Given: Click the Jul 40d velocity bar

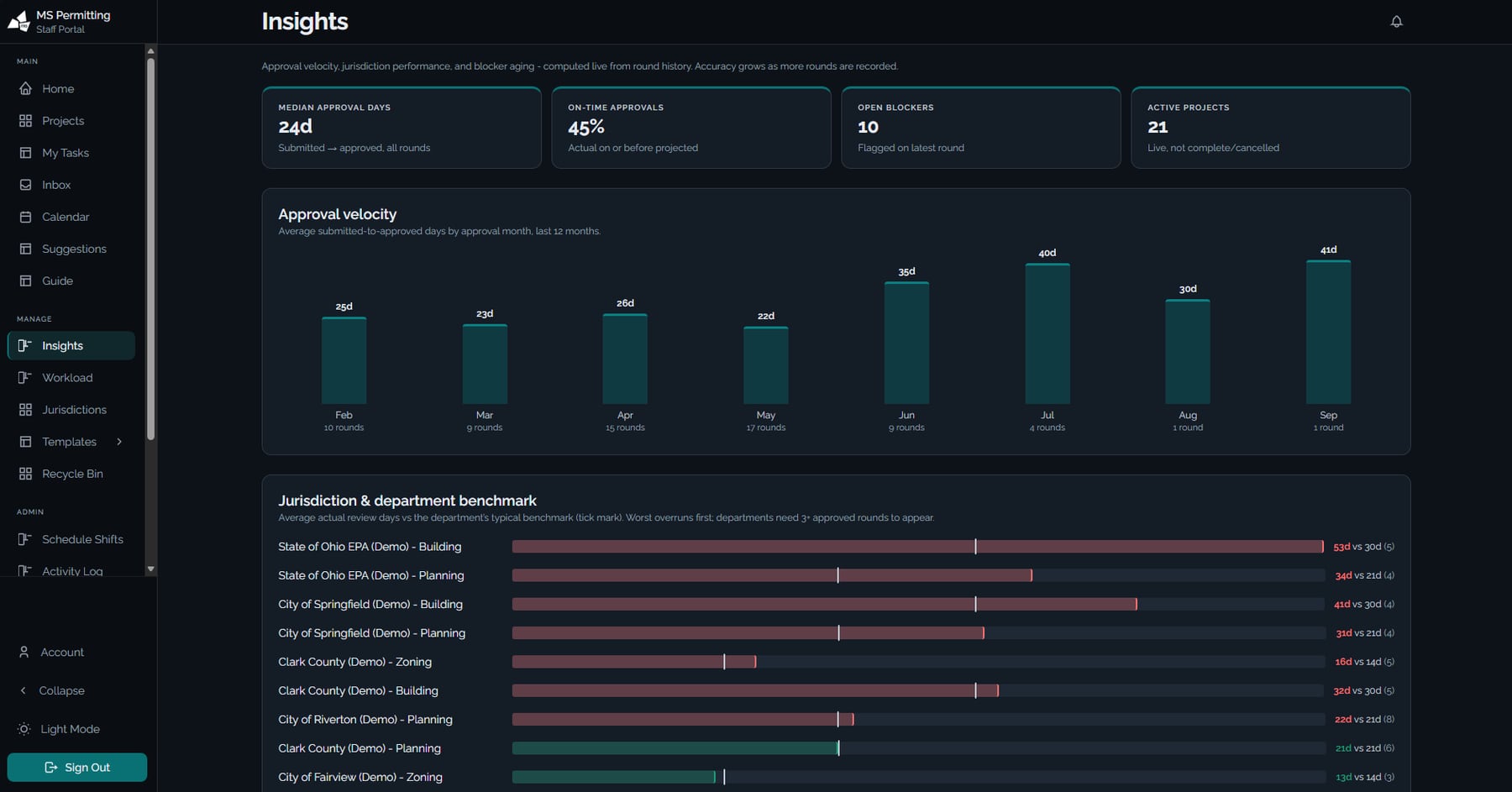Looking at the screenshot, I should [1047, 333].
